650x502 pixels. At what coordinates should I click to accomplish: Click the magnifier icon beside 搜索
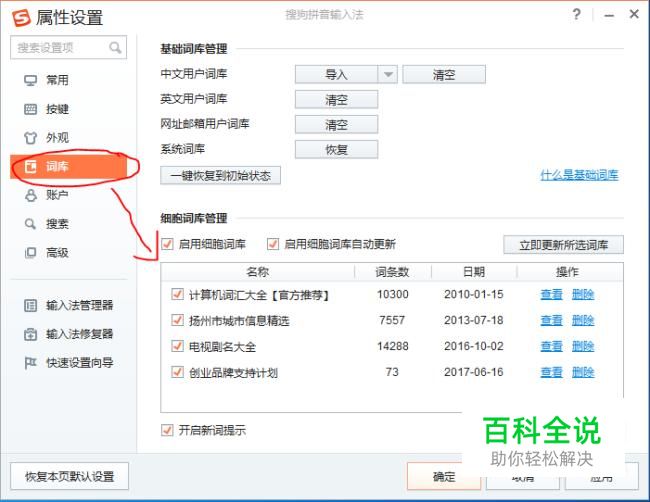(31, 224)
